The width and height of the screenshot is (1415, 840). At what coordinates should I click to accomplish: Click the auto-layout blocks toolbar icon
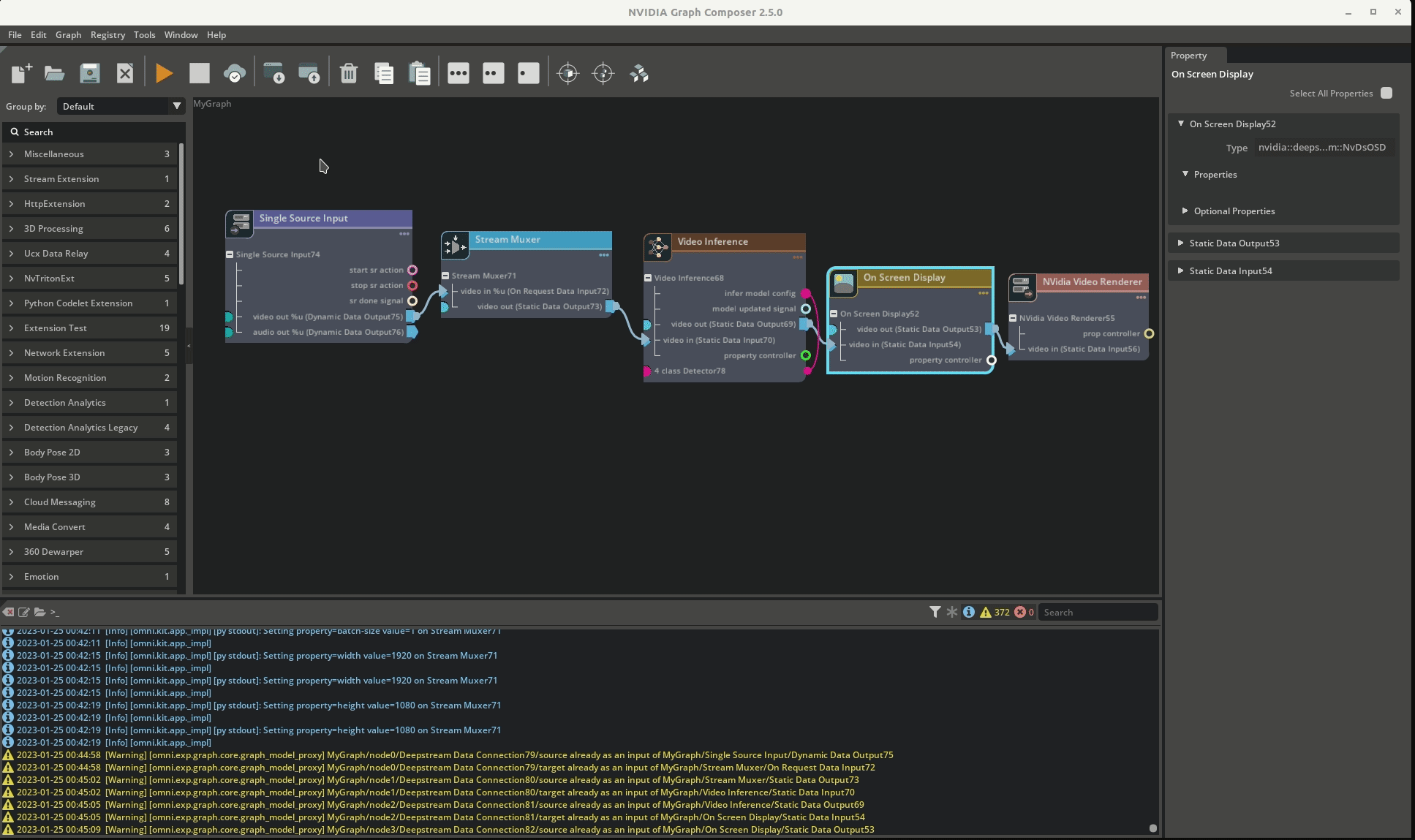pos(639,73)
